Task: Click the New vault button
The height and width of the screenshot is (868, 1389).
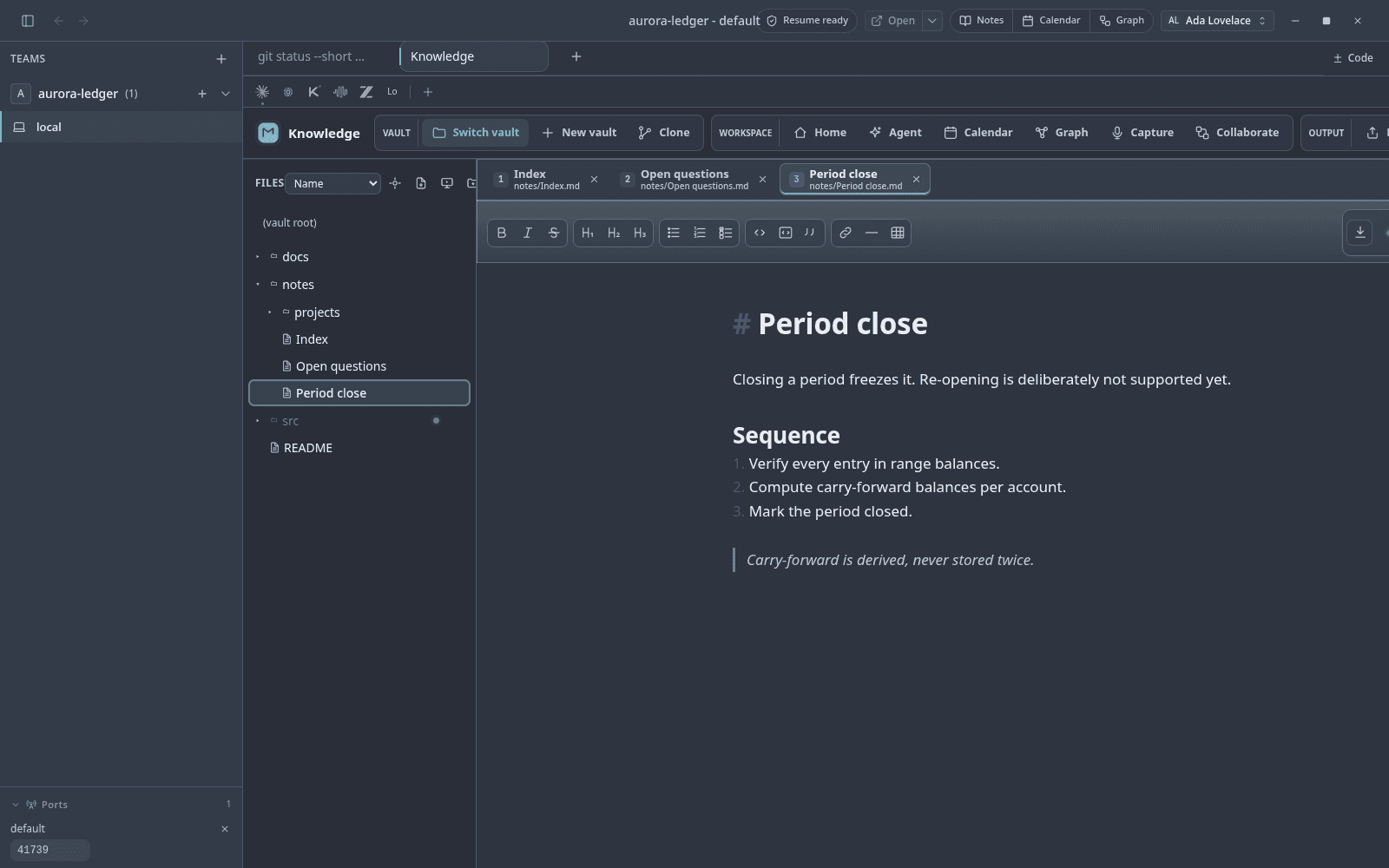Action: point(579,133)
